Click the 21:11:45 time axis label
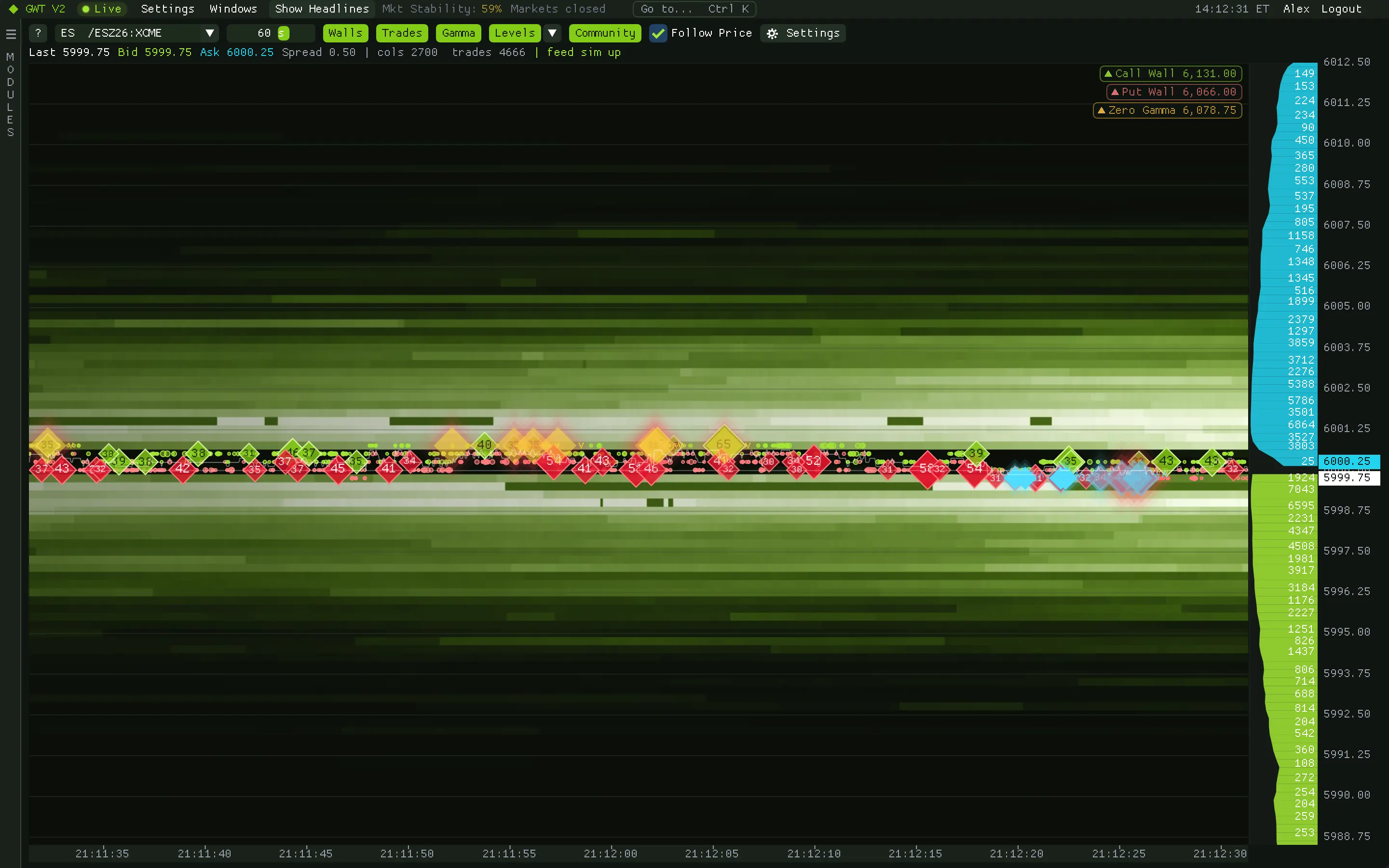1389x868 pixels. point(305,854)
